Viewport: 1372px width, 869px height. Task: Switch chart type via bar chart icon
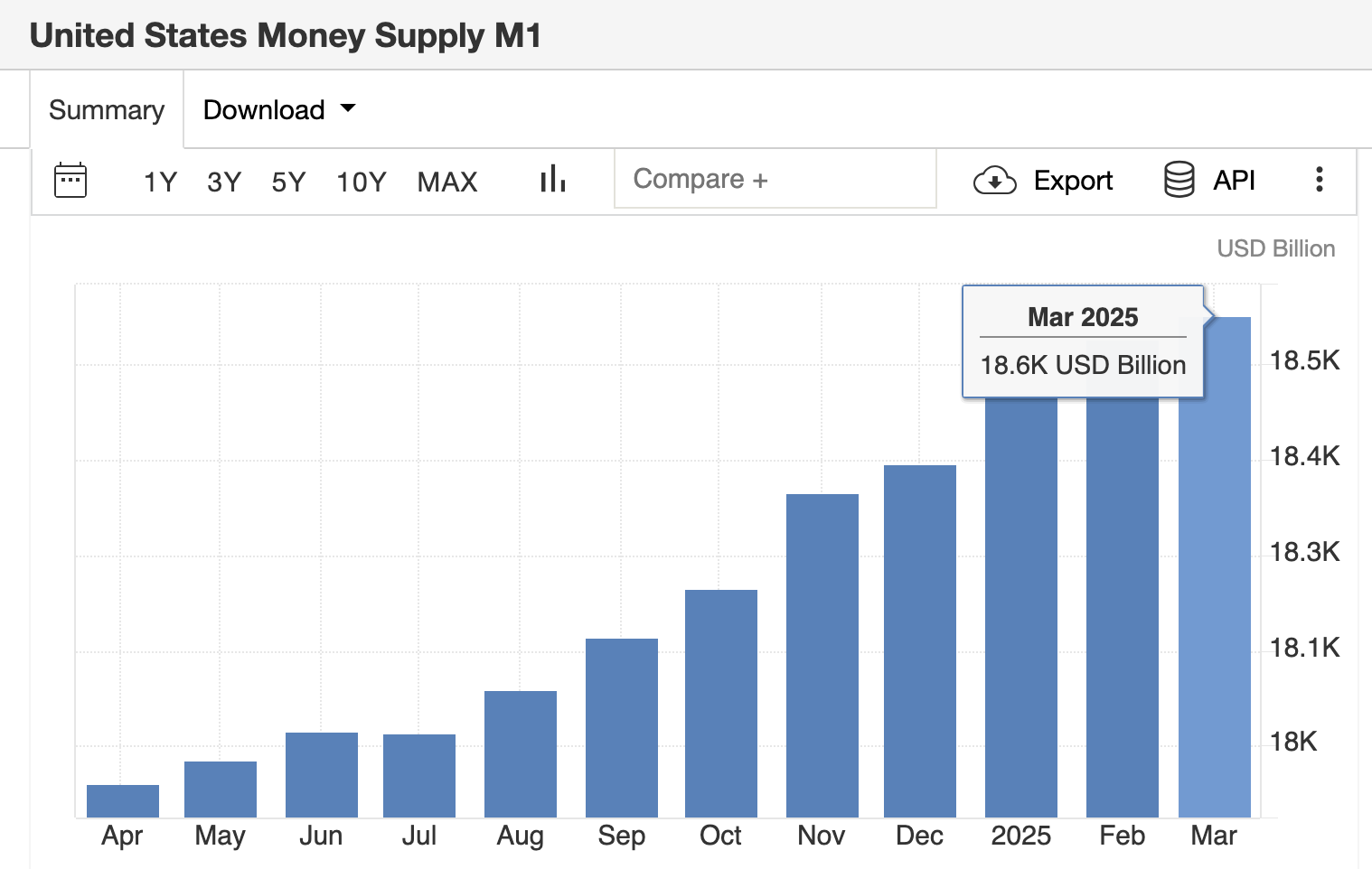tap(552, 179)
